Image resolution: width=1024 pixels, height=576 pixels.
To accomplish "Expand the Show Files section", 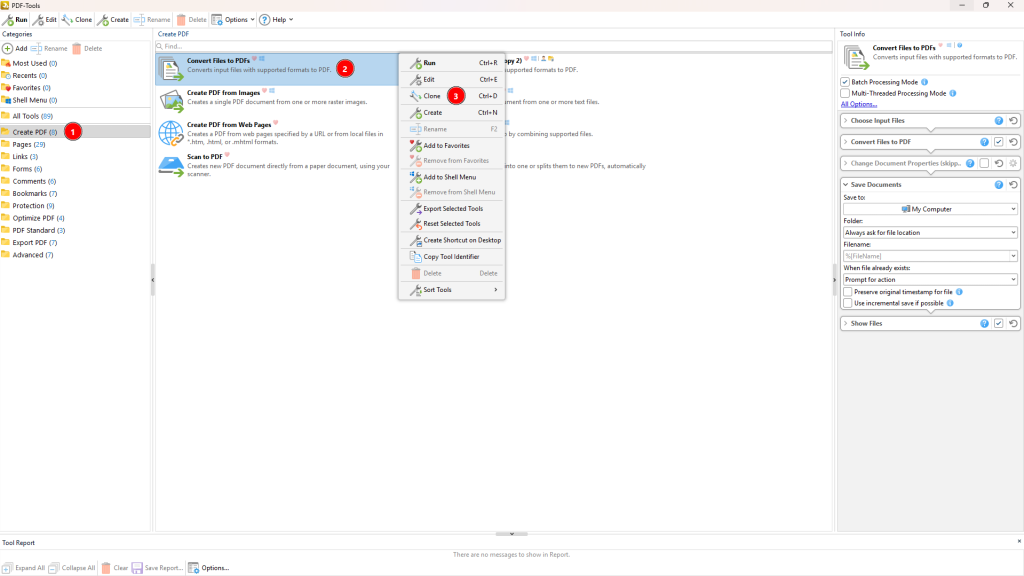I will tap(846, 323).
